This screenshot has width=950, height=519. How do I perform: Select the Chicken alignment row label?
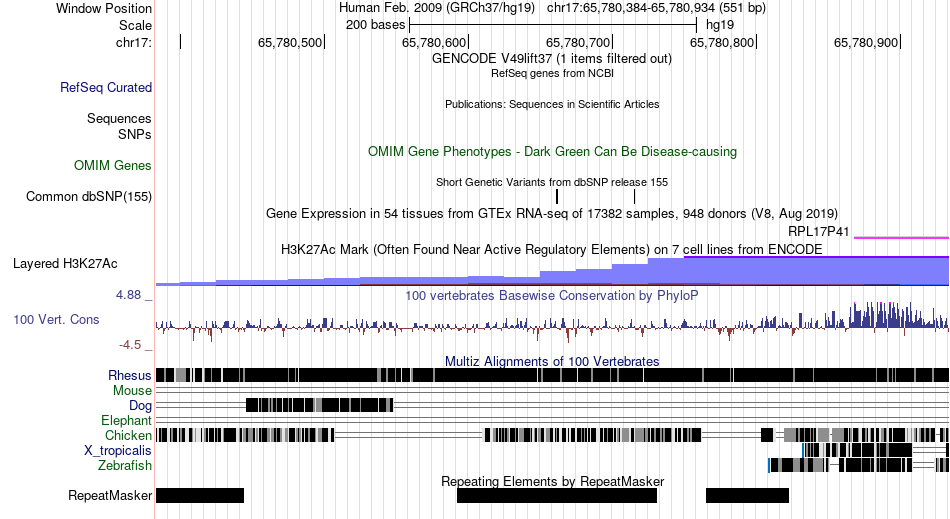(128, 435)
